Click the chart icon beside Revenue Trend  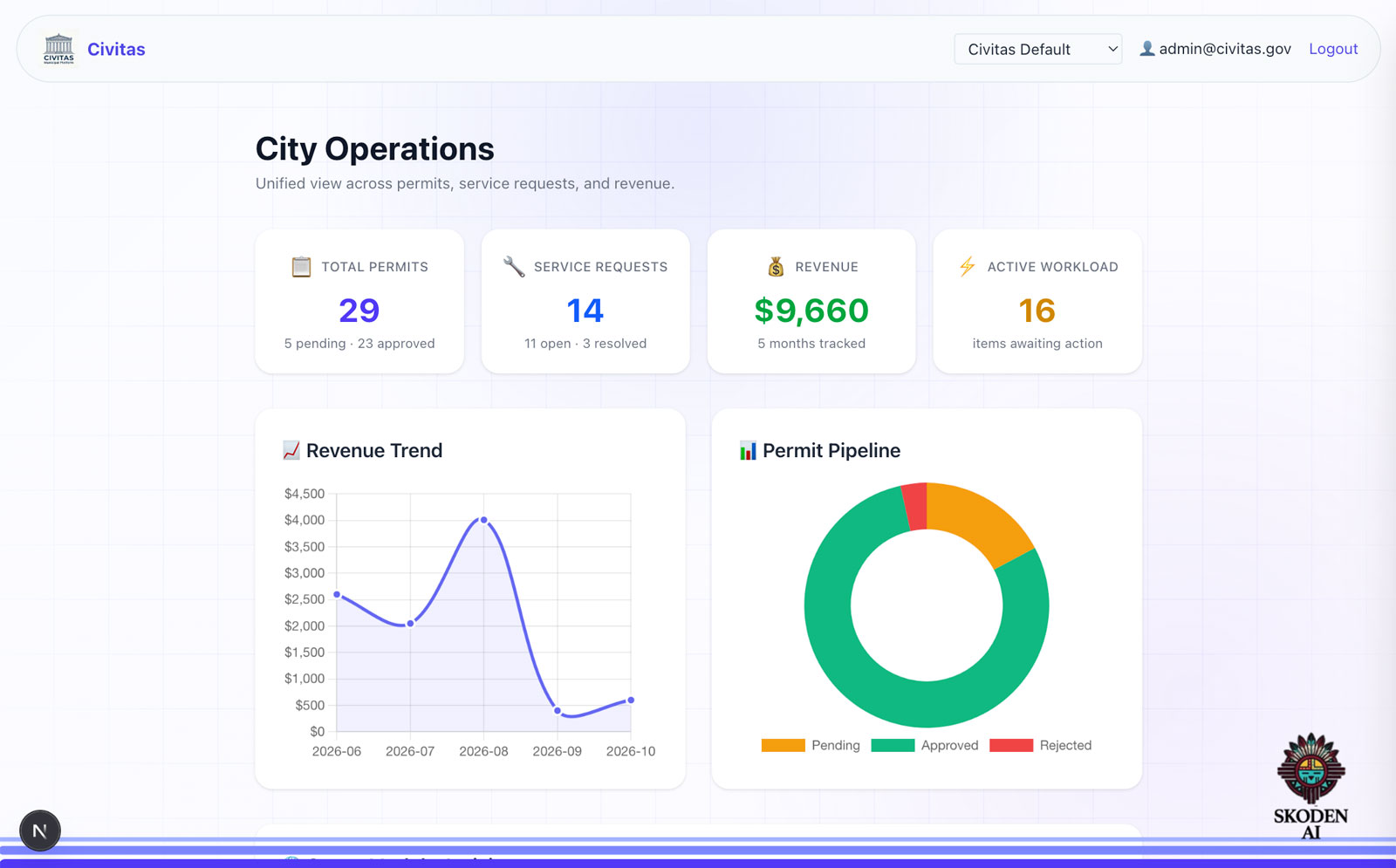point(291,450)
